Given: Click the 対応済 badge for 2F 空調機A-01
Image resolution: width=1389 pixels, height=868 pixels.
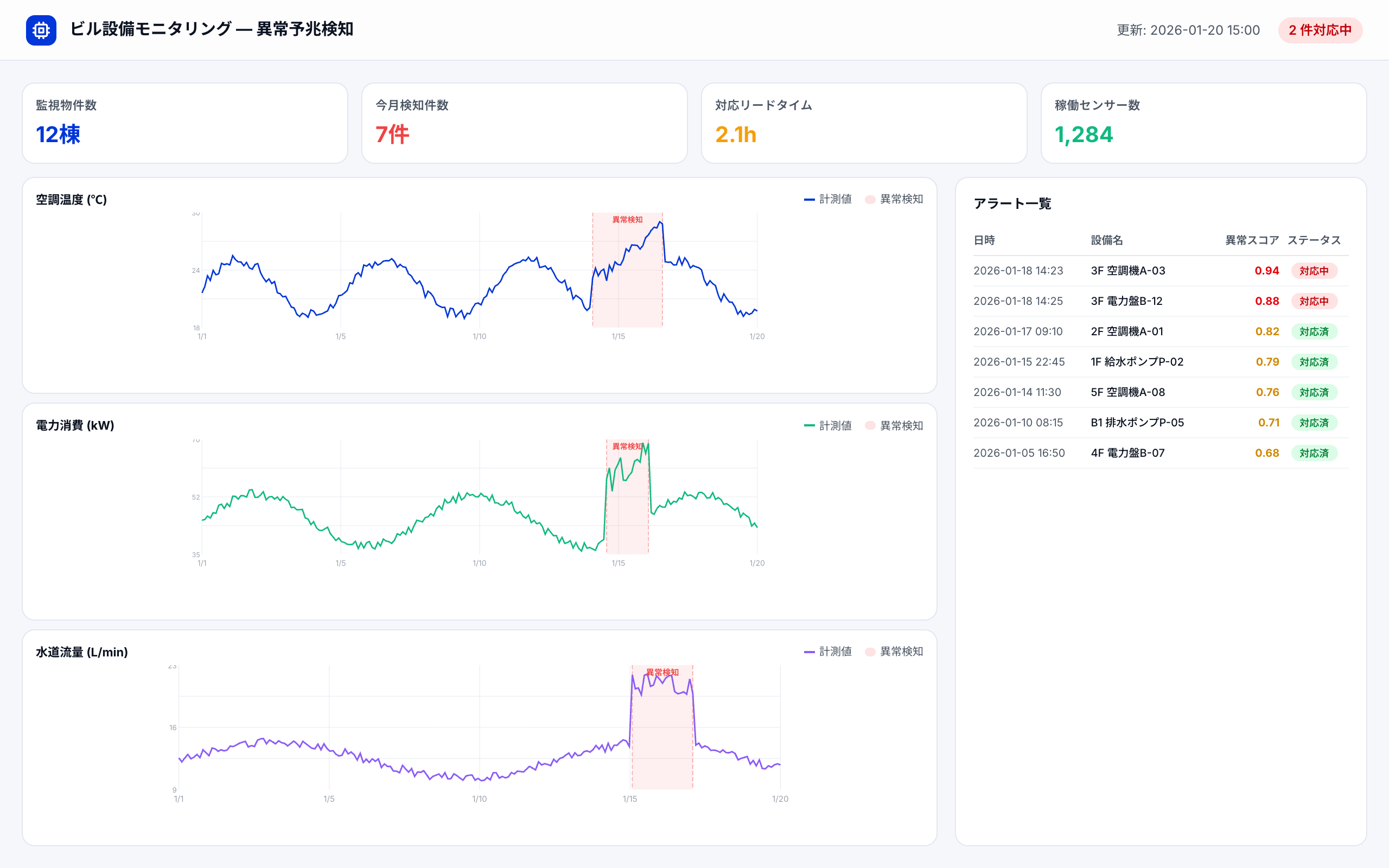Looking at the screenshot, I should (x=1315, y=331).
